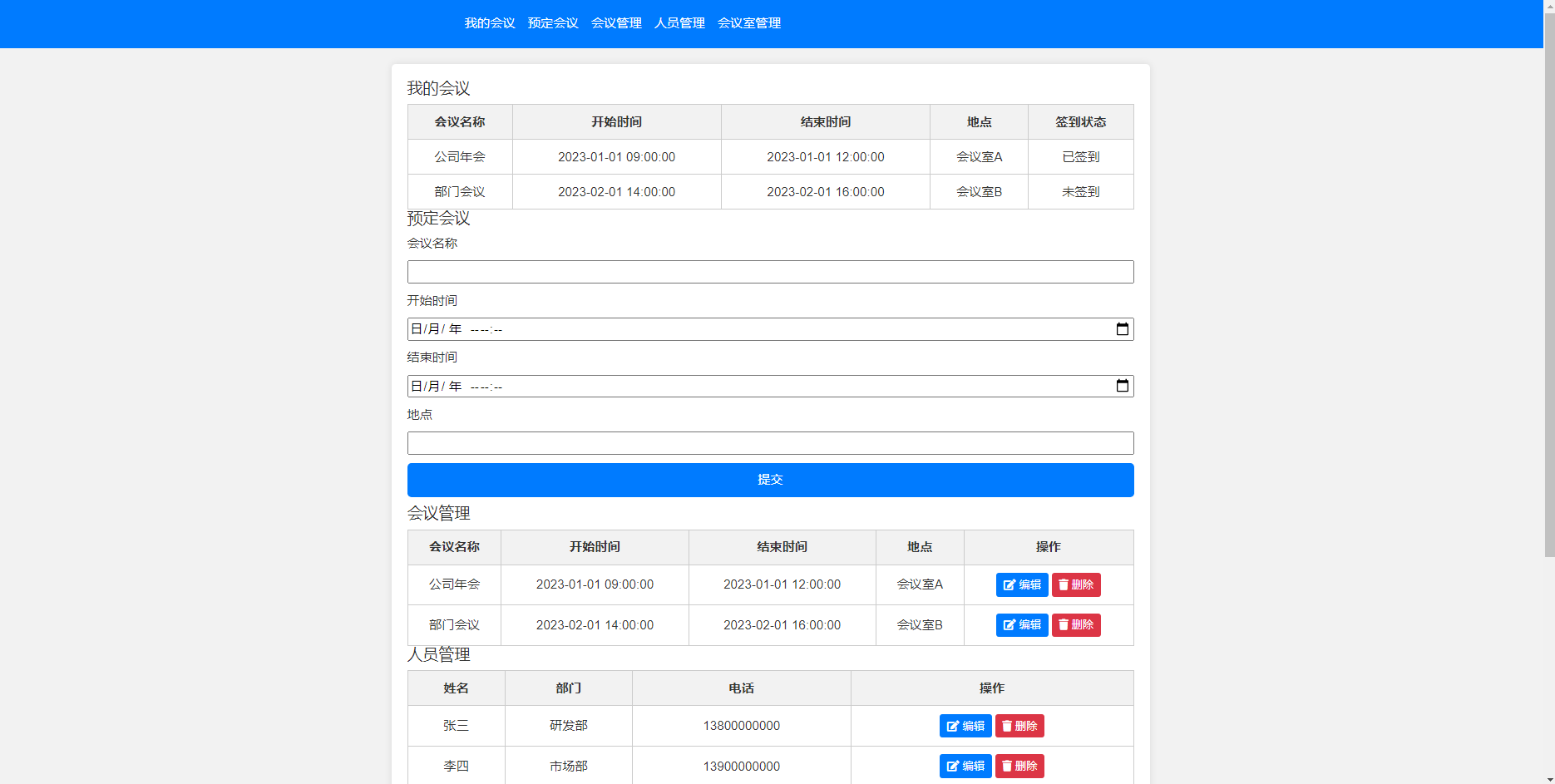Click the 我的会议 section heading

438,88
